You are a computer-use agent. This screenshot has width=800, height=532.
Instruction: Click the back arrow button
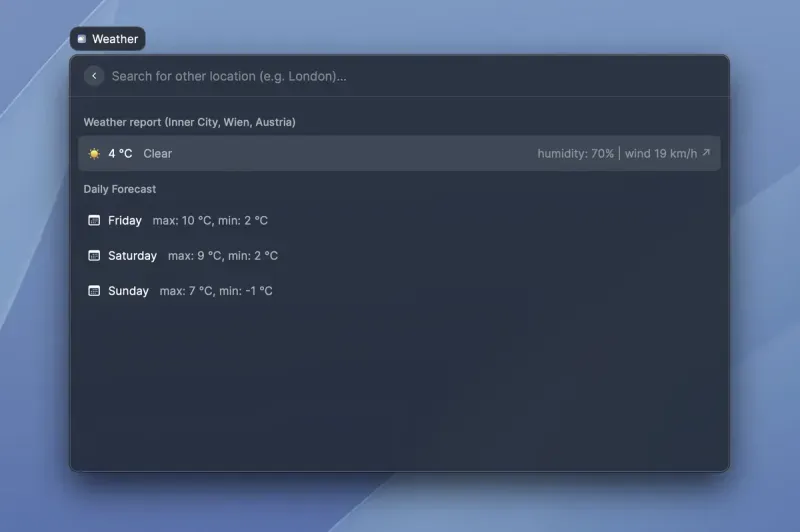[x=94, y=76]
